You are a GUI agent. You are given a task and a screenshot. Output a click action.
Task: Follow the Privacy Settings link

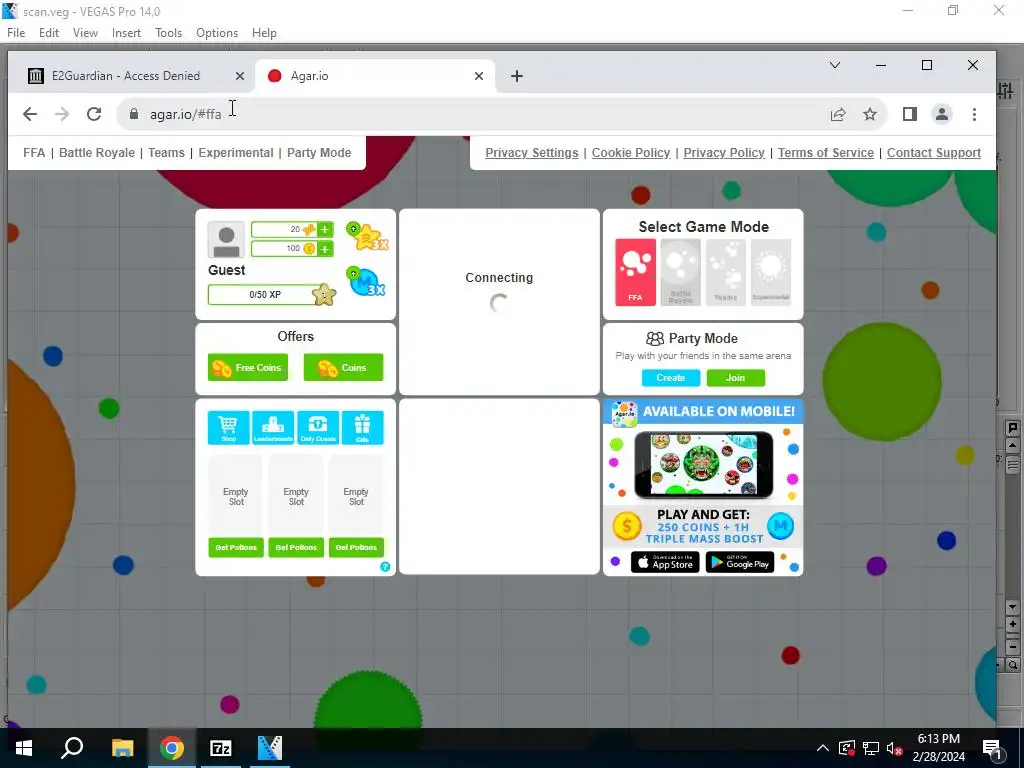[532, 153]
